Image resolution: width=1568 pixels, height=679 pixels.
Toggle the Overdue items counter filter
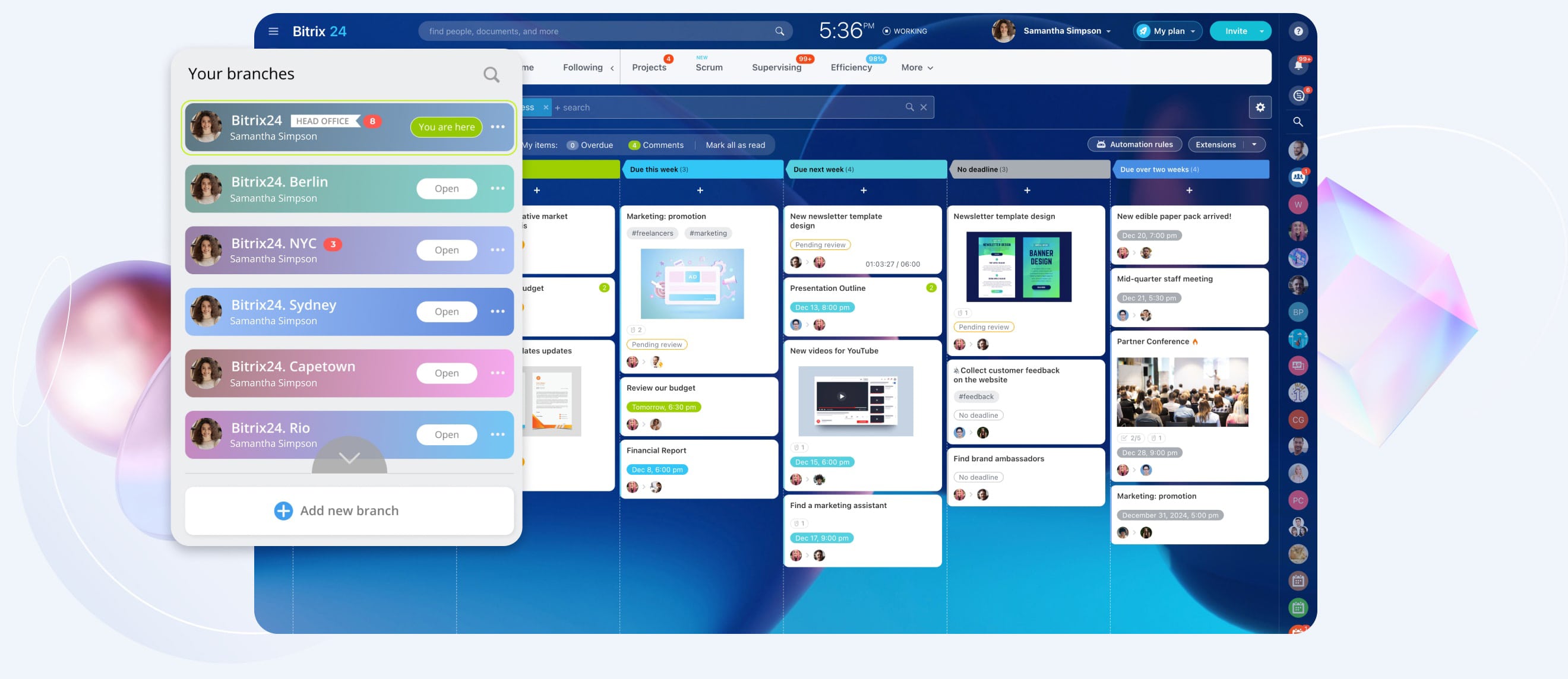click(589, 145)
